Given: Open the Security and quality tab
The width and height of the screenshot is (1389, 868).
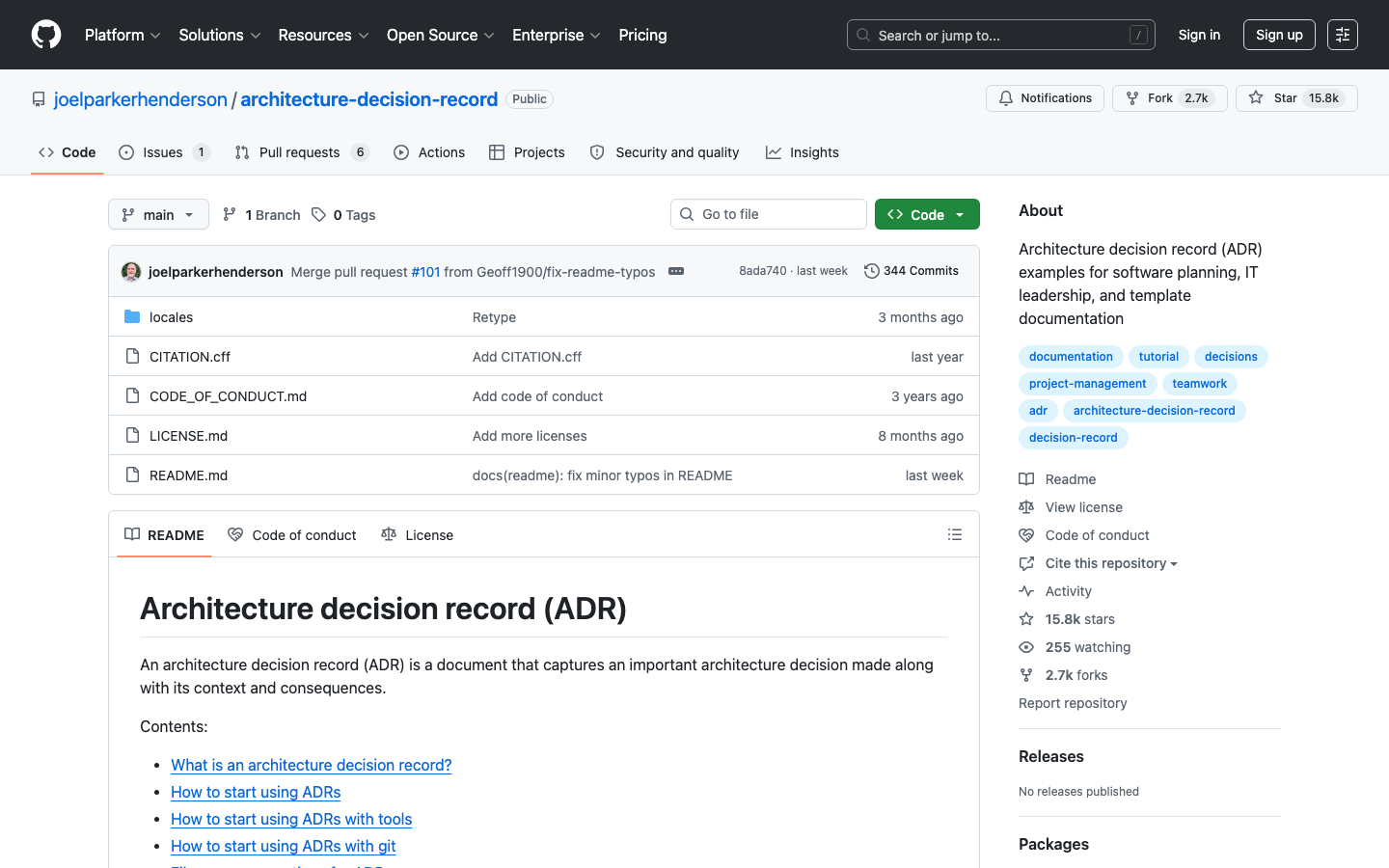Looking at the screenshot, I should click(665, 152).
